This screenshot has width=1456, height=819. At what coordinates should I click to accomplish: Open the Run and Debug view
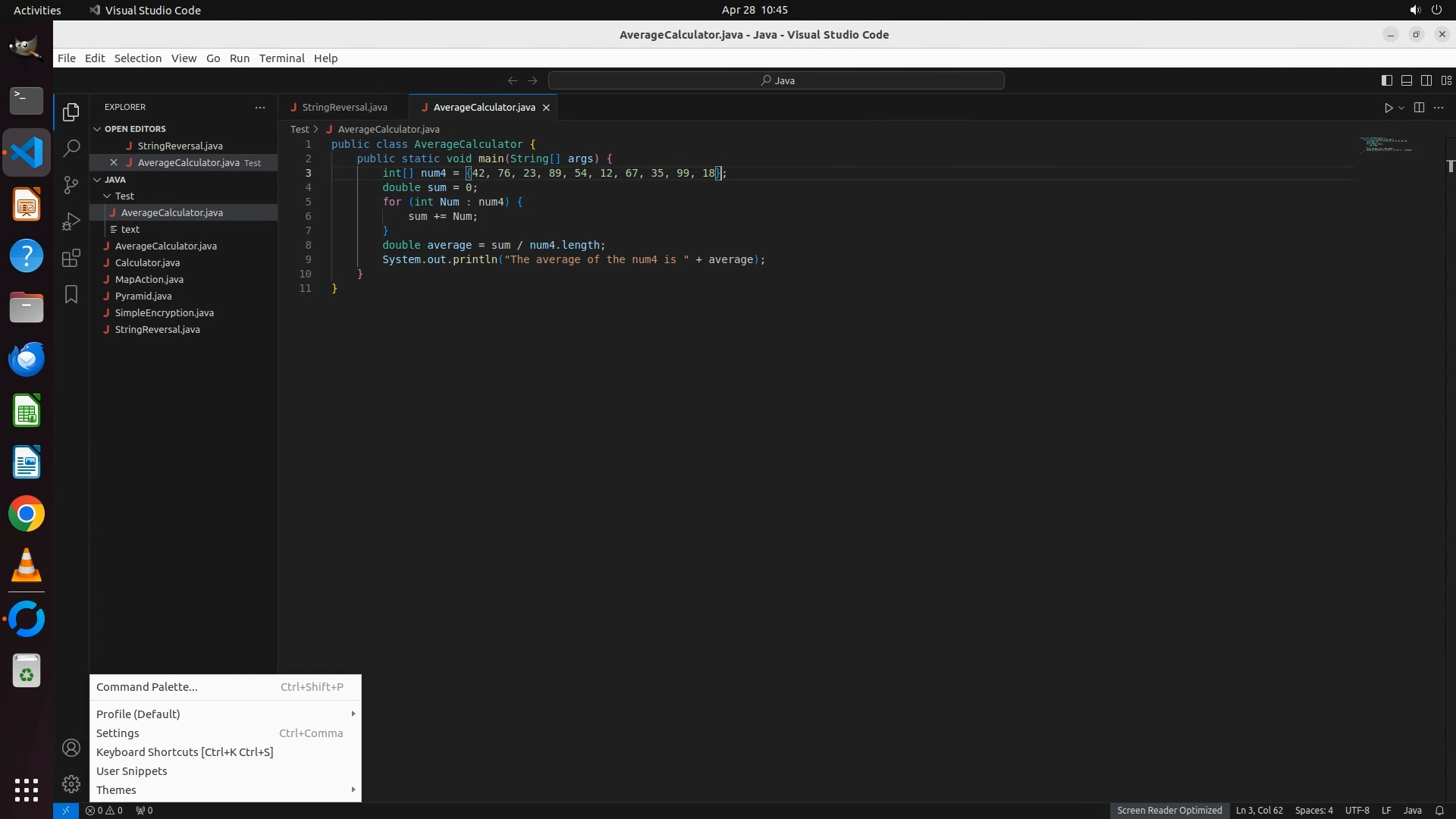(x=71, y=221)
